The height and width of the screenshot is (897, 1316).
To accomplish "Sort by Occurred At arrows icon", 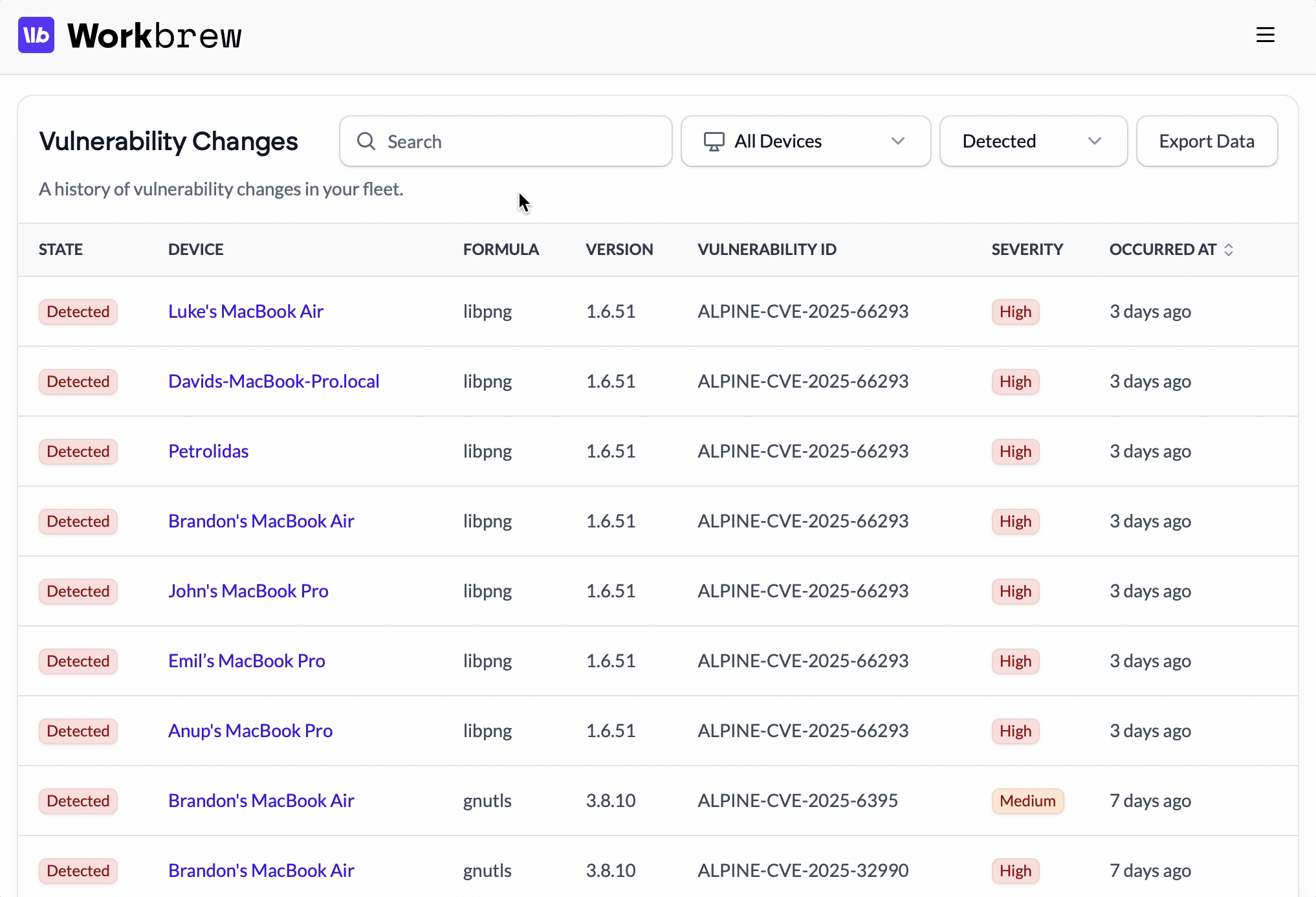I will click(x=1229, y=250).
